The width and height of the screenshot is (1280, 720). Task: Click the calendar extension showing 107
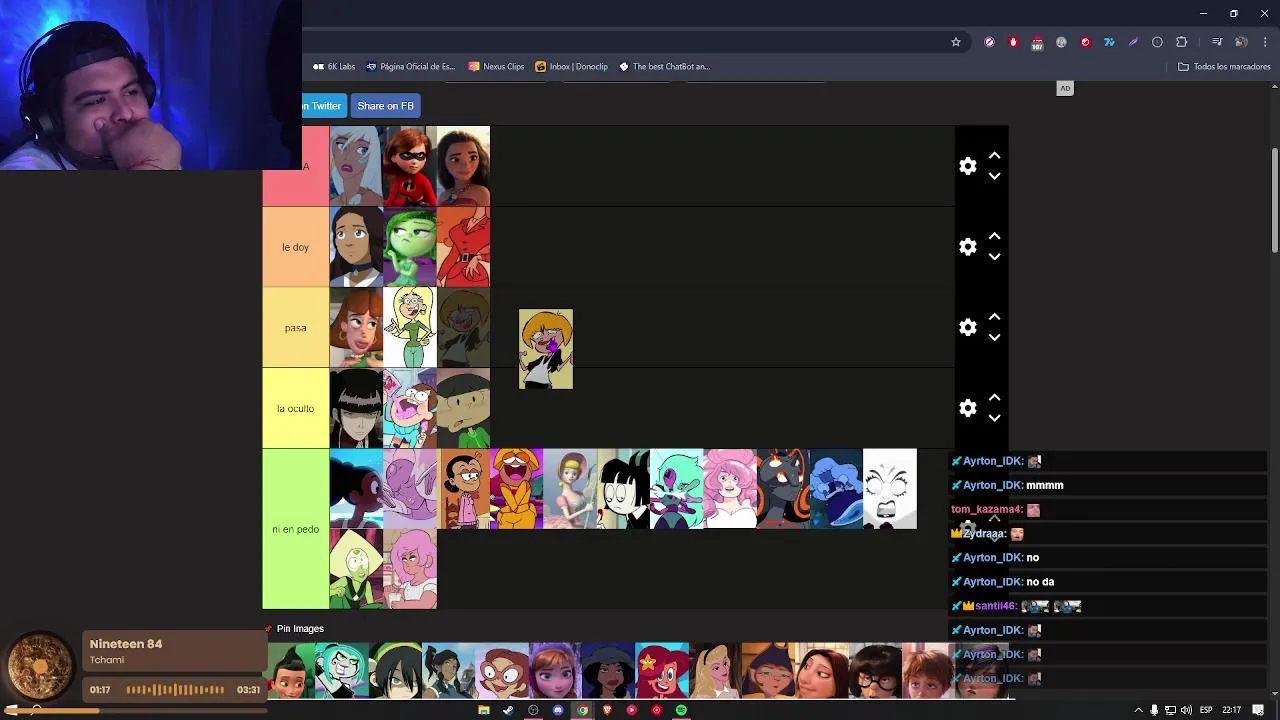[1037, 43]
